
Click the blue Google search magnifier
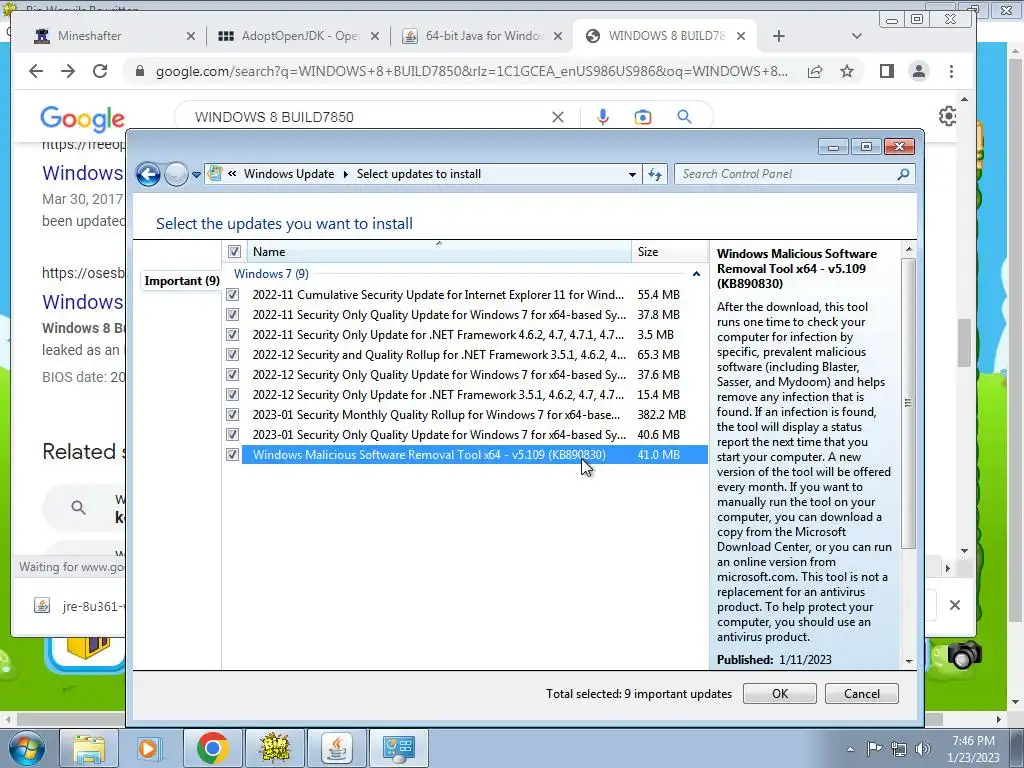tap(684, 117)
